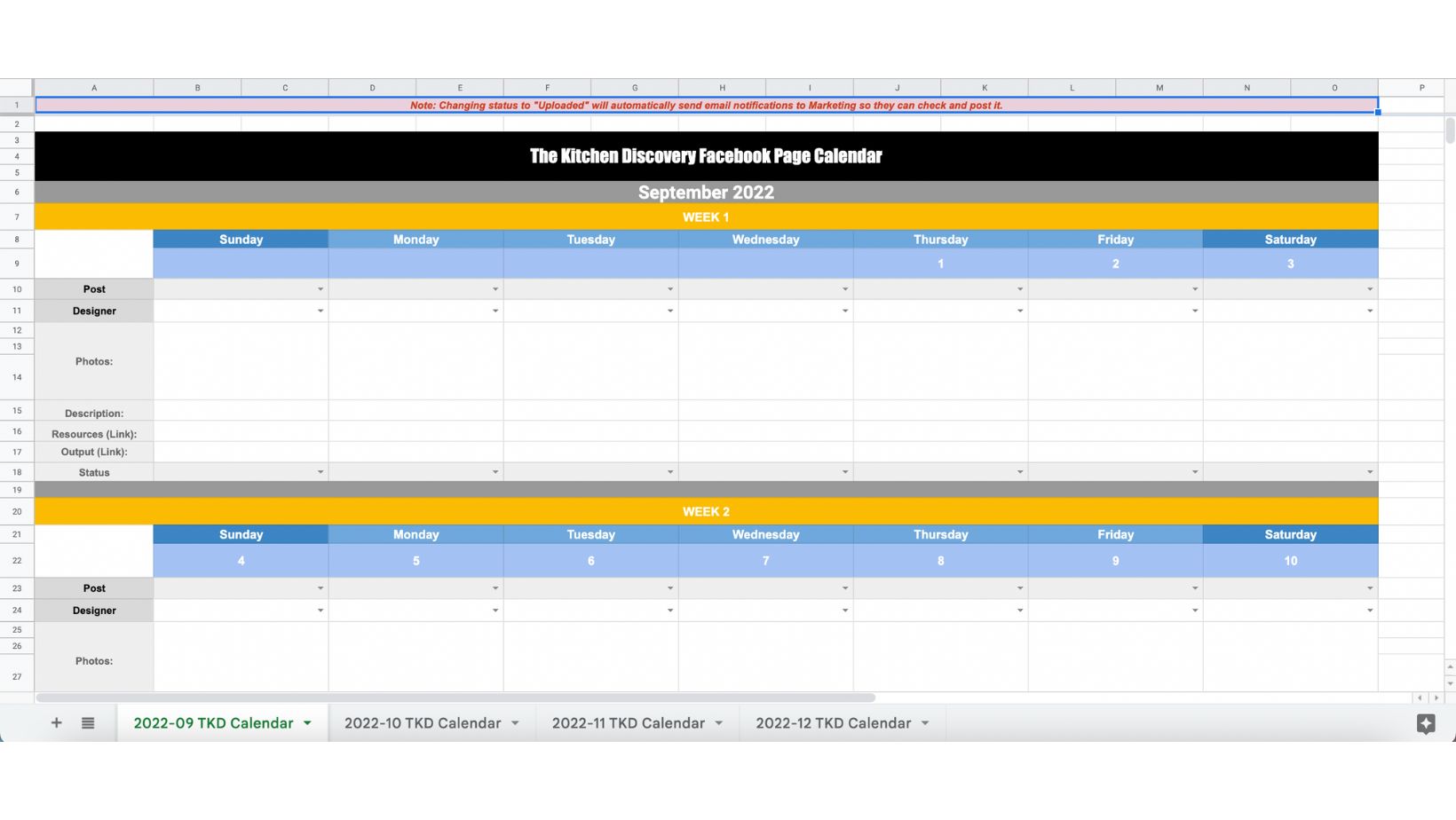The image size is (1456, 820).
Task: Add a new sheet with the plus icon
Action: (x=56, y=723)
